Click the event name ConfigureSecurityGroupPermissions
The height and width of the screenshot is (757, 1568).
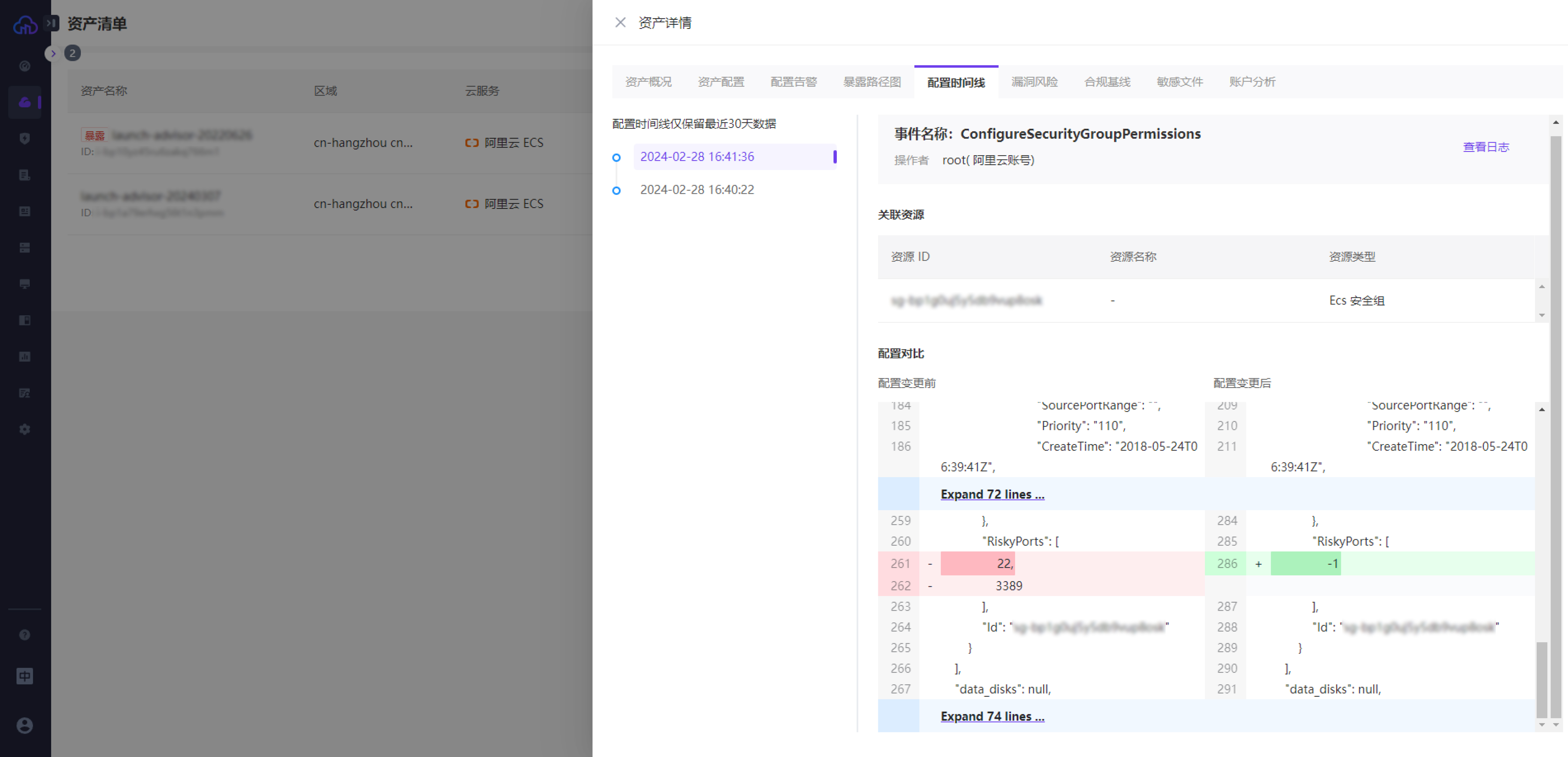[1080, 134]
